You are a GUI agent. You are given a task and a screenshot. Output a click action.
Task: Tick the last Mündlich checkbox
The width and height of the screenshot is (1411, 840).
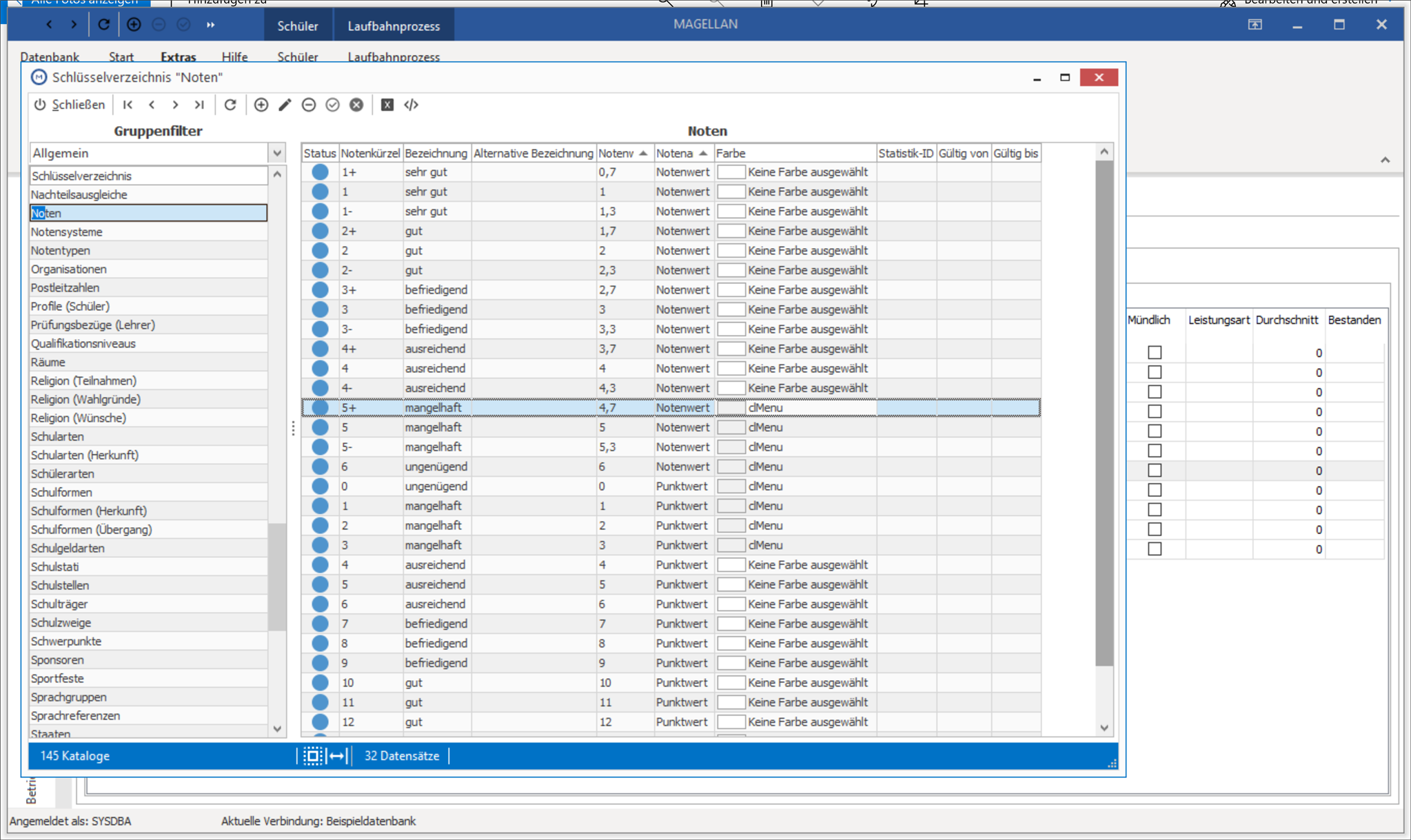[1155, 549]
